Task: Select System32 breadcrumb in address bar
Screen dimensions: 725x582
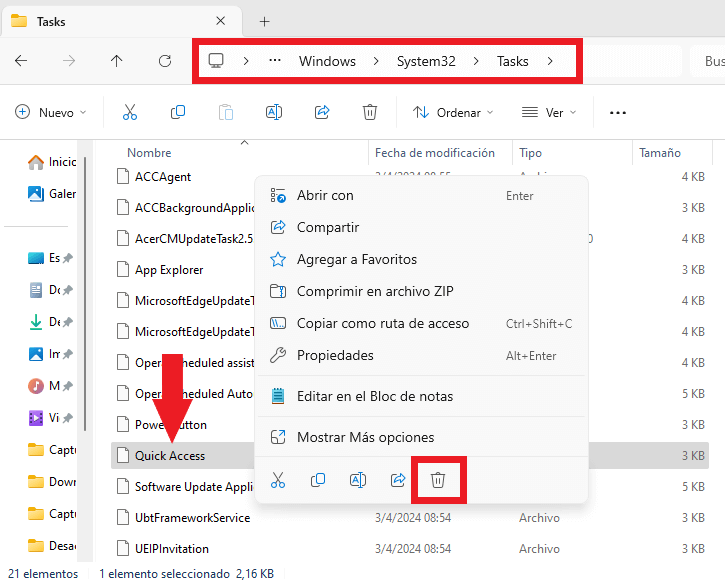Action: (426, 61)
